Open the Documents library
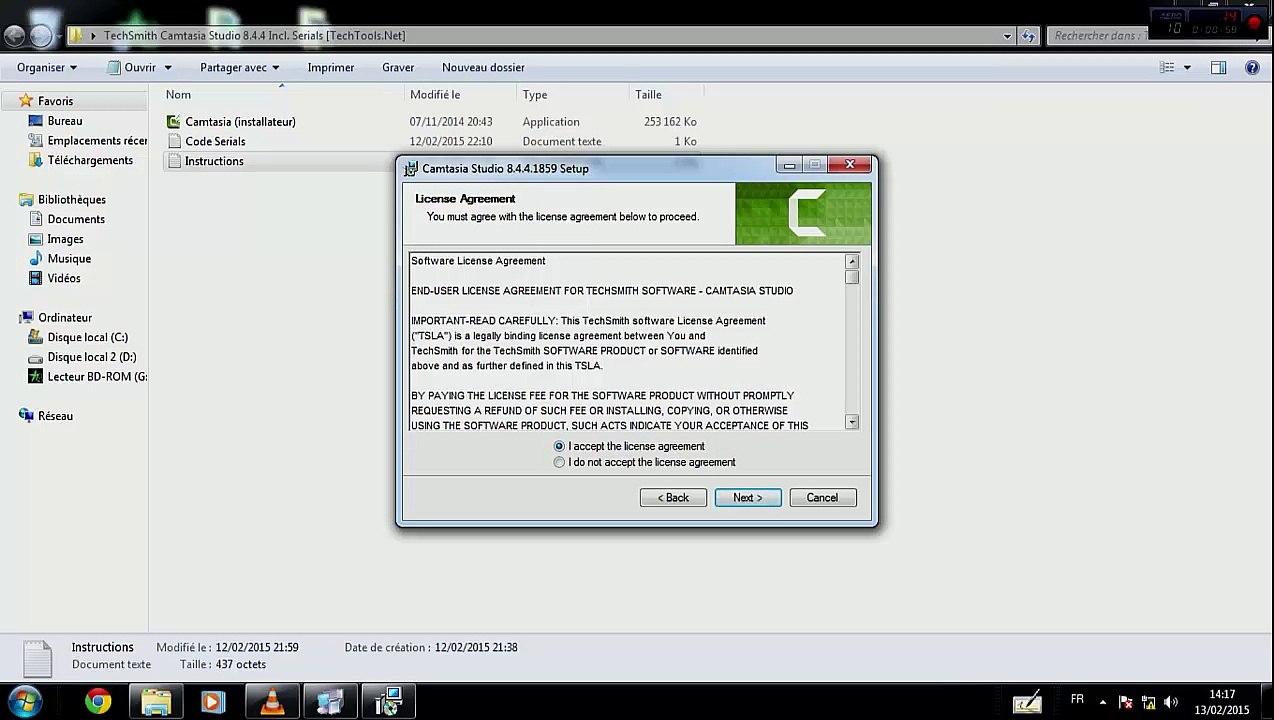Screen dimensions: 1274x720 (x=76, y=219)
